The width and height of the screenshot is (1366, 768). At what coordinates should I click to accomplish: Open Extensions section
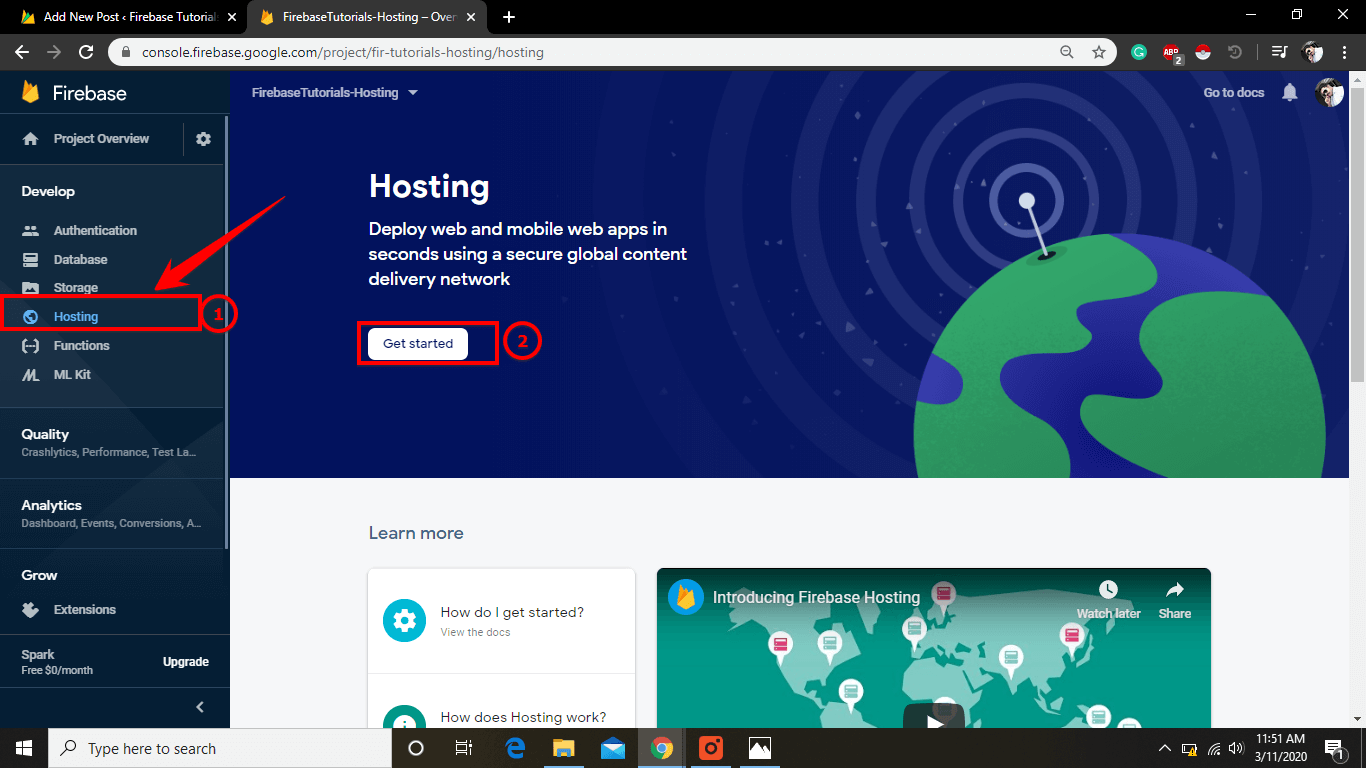85,610
